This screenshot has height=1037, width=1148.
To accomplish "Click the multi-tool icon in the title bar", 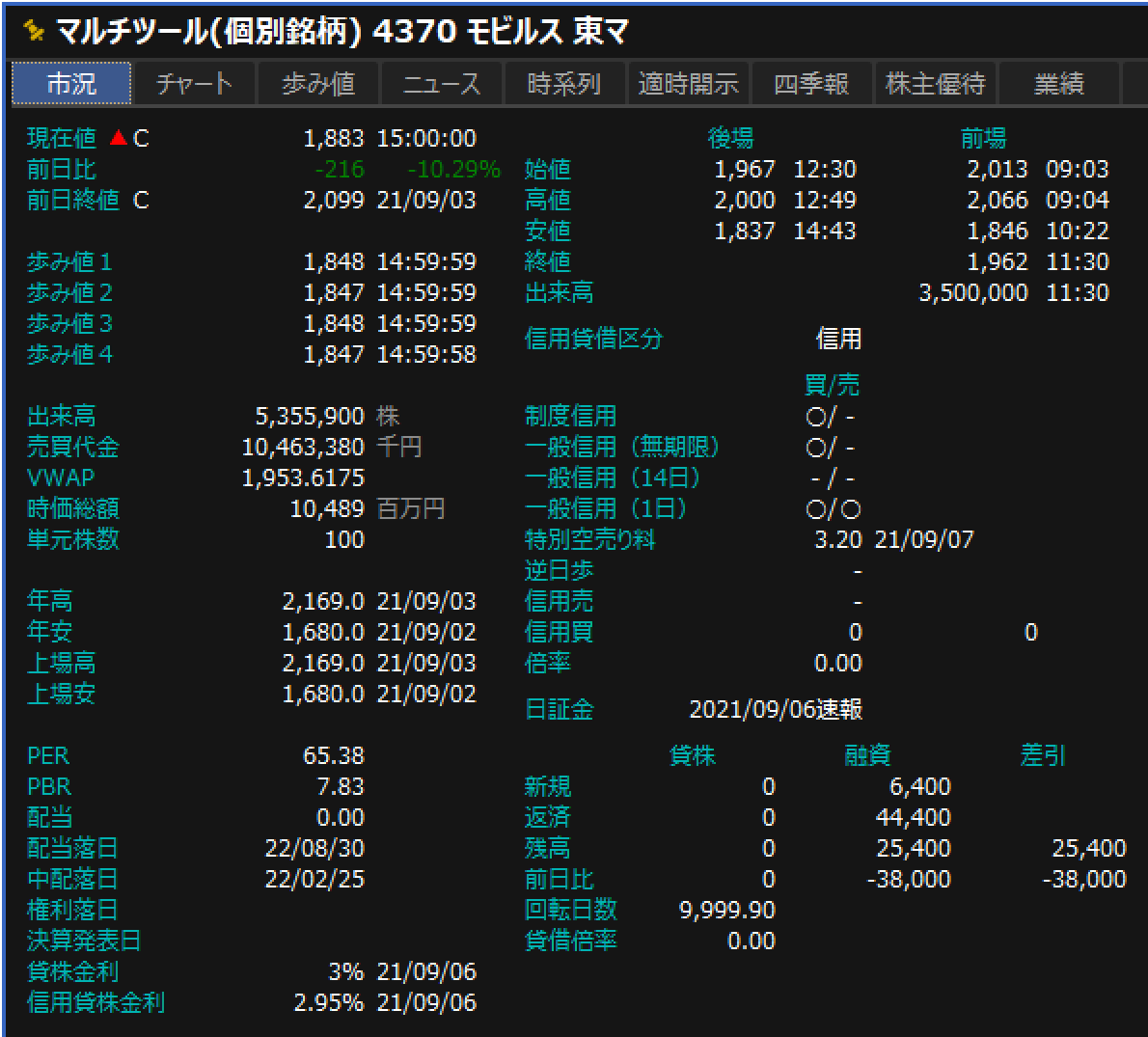I will [x=33, y=32].
